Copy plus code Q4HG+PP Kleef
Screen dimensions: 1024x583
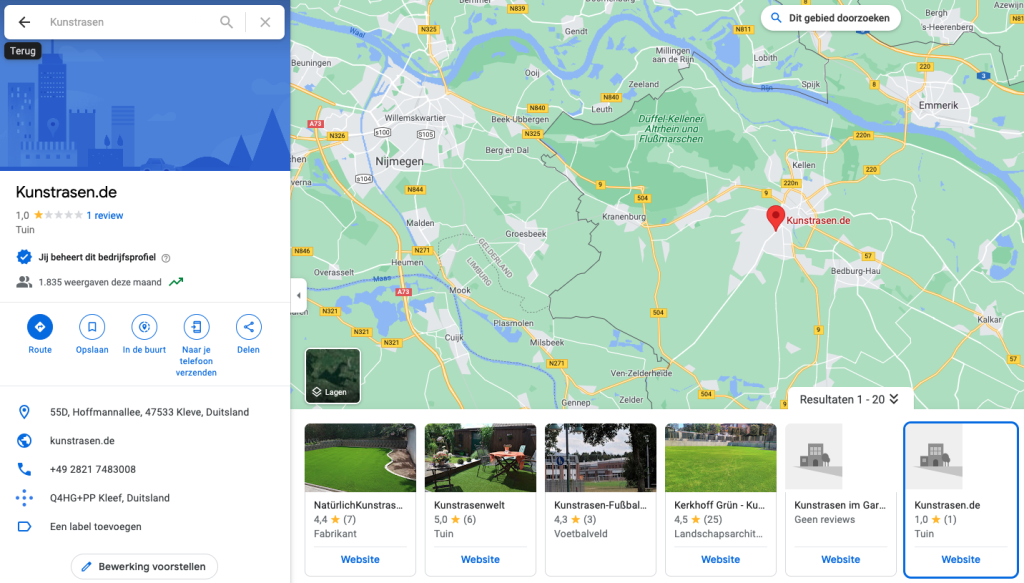coord(110,498)
